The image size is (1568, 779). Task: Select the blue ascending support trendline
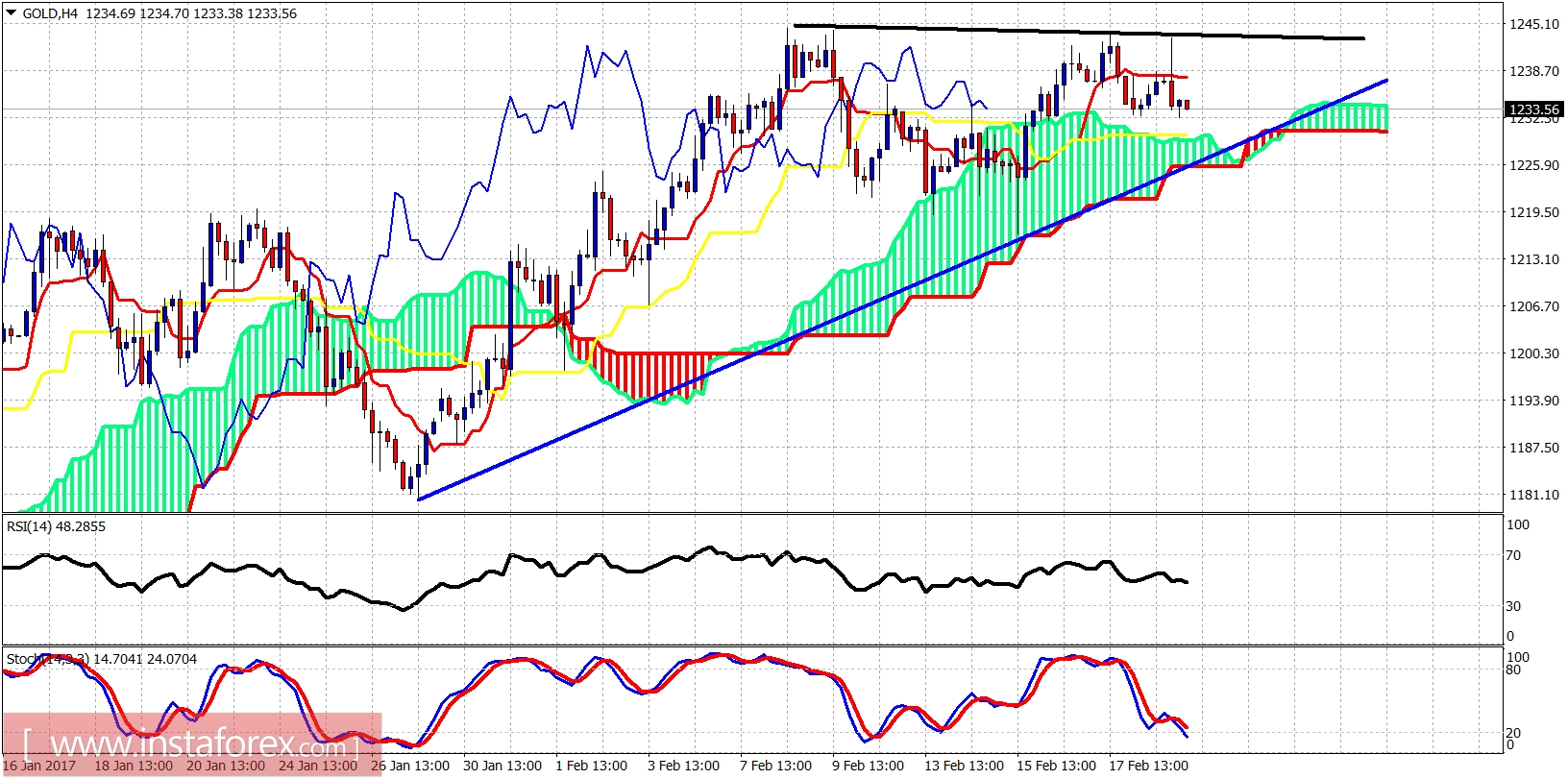903,289
